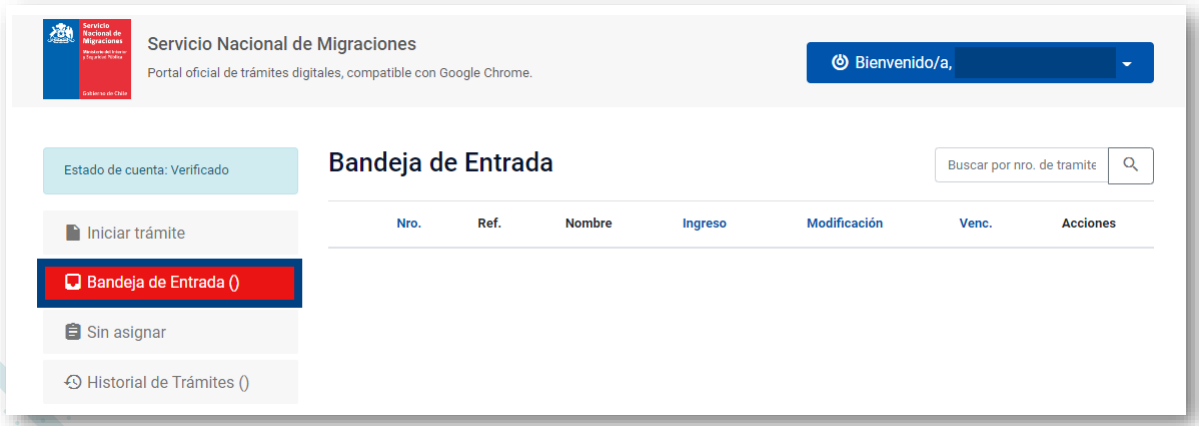The image size is (1199, 426).
Task: Sort the table by Nro. column
Action: pos(409,223)
